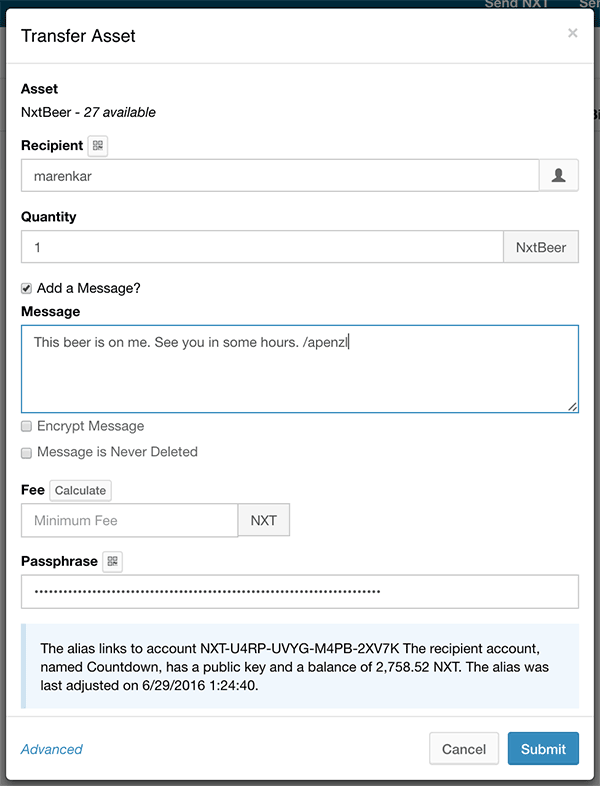Enable Message is Never Deleted checkbox
This screenshot has width=600, height=786.
click(27, 453)
